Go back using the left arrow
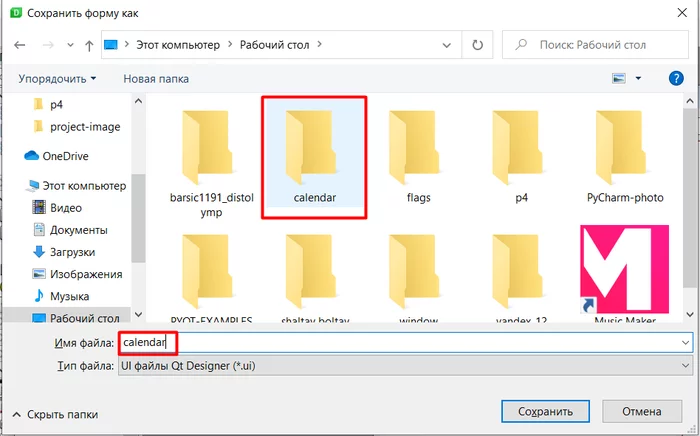The height and width of the screenshot is (436, 700). [19, 45]
